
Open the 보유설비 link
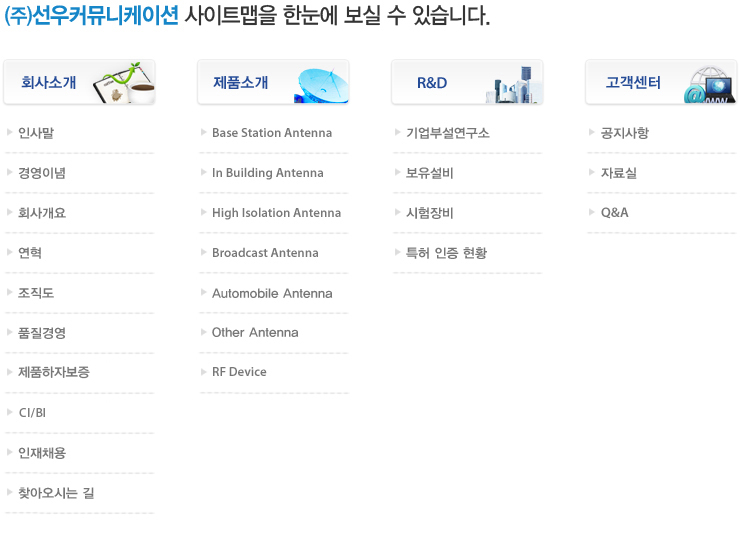(429, 173)
